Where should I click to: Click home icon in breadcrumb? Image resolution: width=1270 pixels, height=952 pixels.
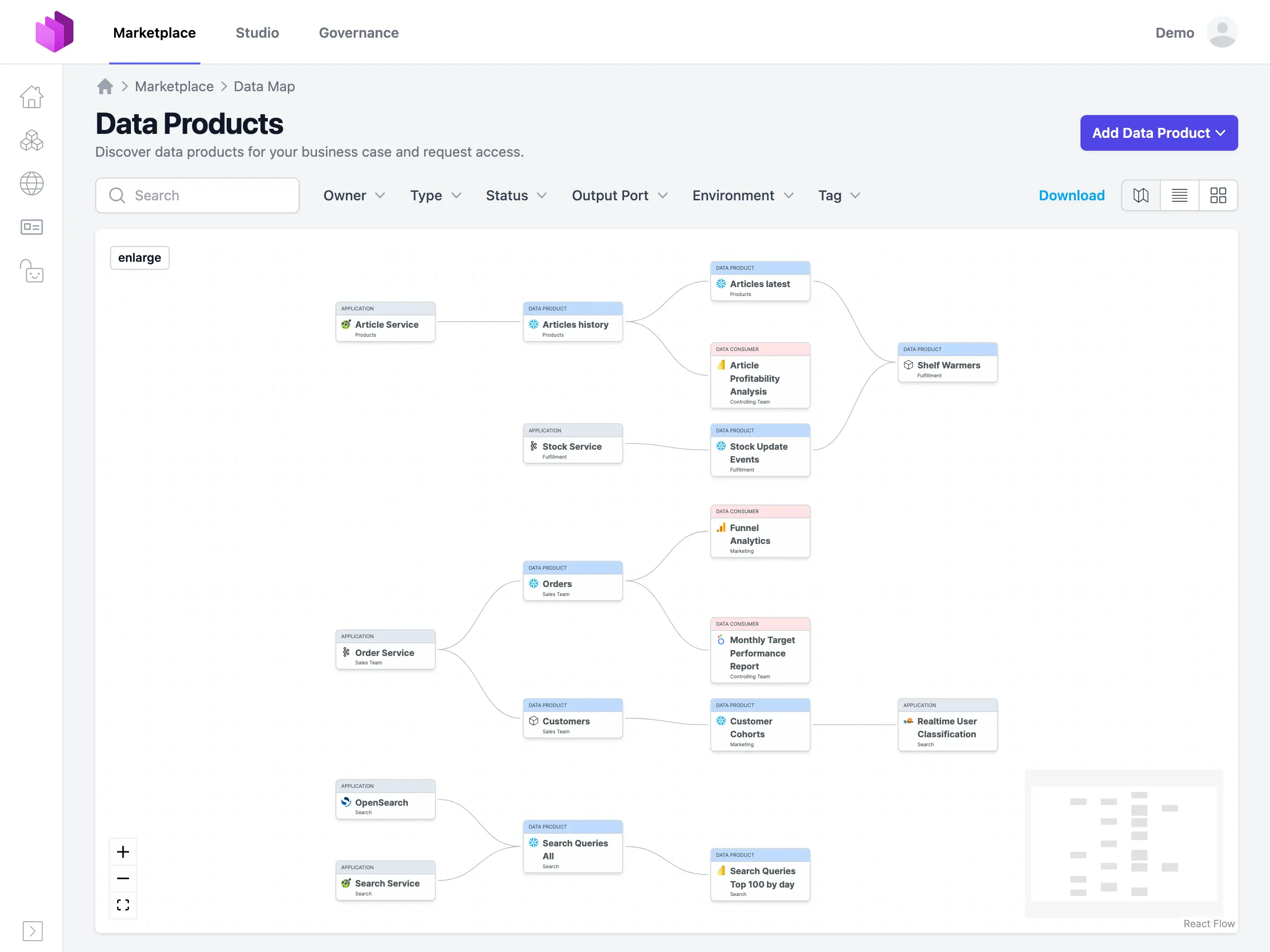(105, 87)
